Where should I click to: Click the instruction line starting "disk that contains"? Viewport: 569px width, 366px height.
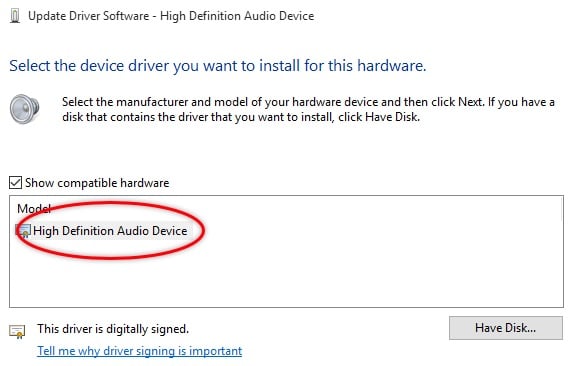(x=241, y=117)
